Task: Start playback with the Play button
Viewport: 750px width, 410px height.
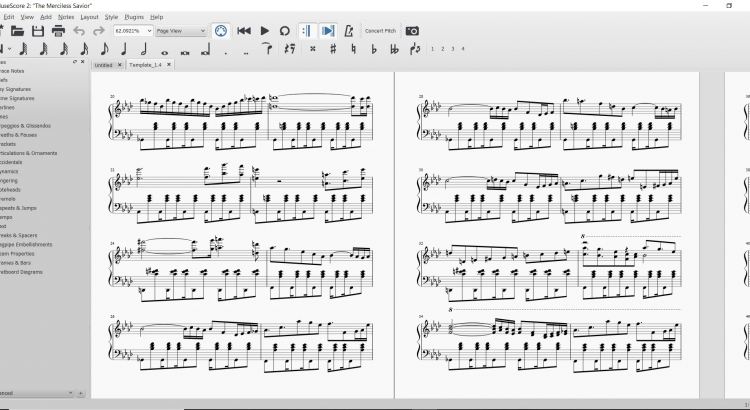Action: (x=265, y=31)
